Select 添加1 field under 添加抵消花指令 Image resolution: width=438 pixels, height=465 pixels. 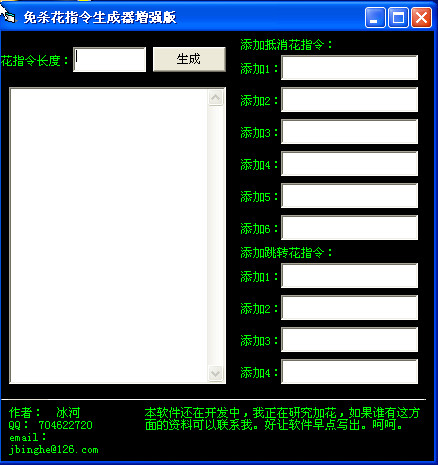(349, 68)
